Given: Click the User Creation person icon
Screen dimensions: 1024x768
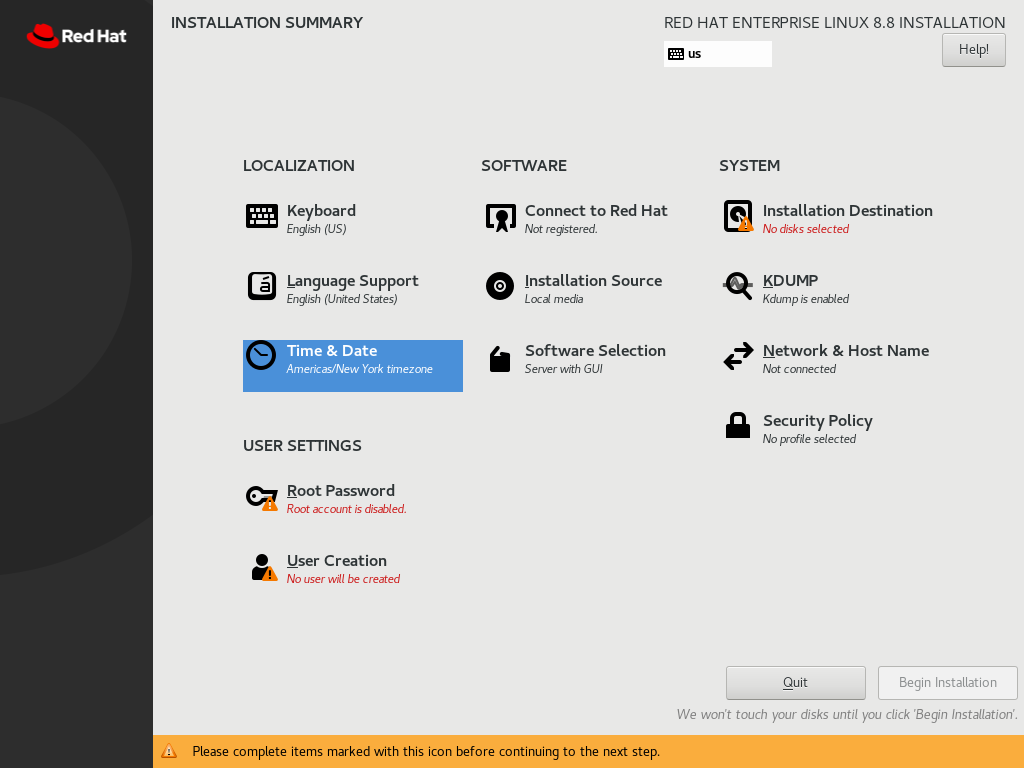Looking at the screenshot, I should click(x=264, y=568).
